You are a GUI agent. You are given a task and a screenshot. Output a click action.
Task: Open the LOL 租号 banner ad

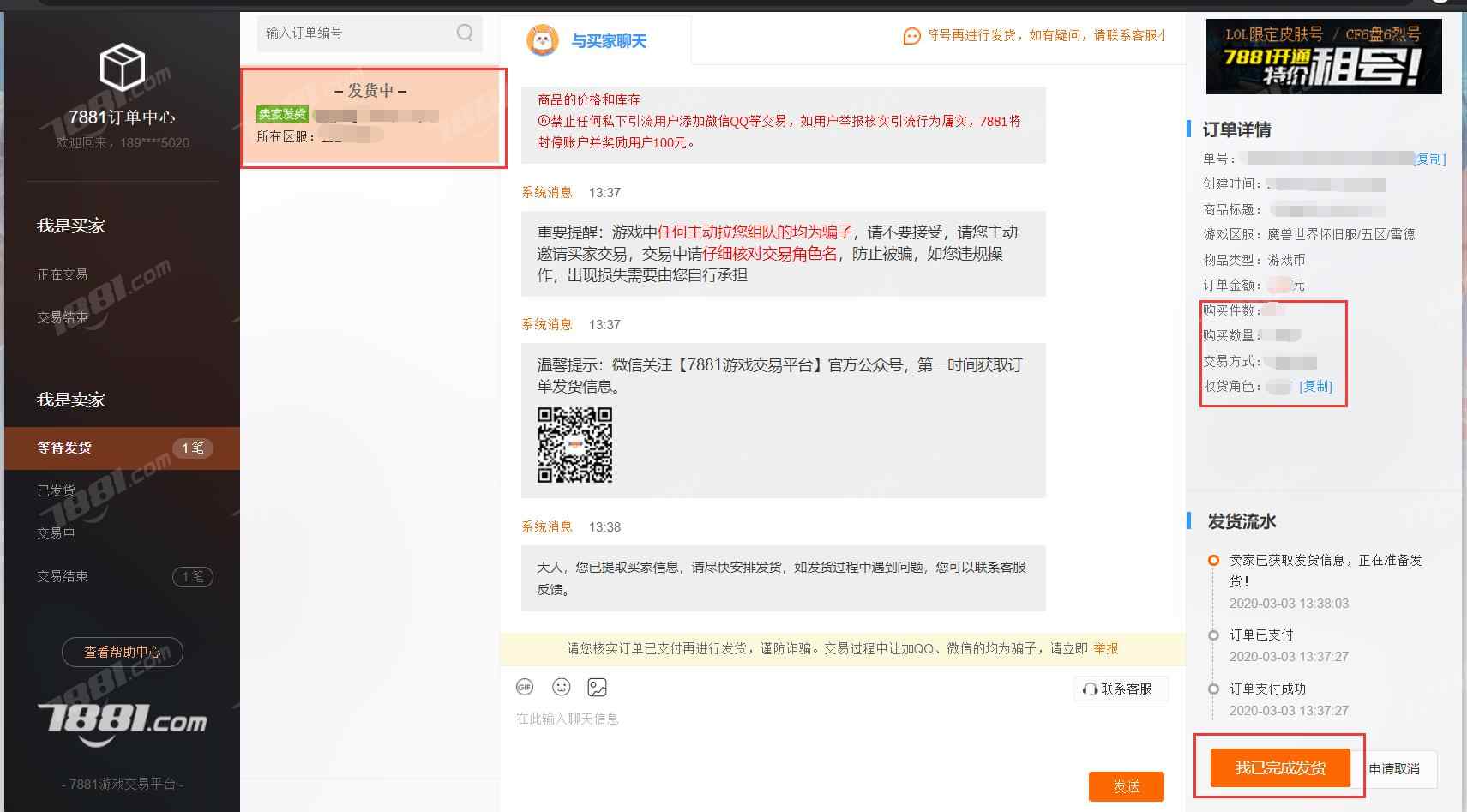[1324, 57]
